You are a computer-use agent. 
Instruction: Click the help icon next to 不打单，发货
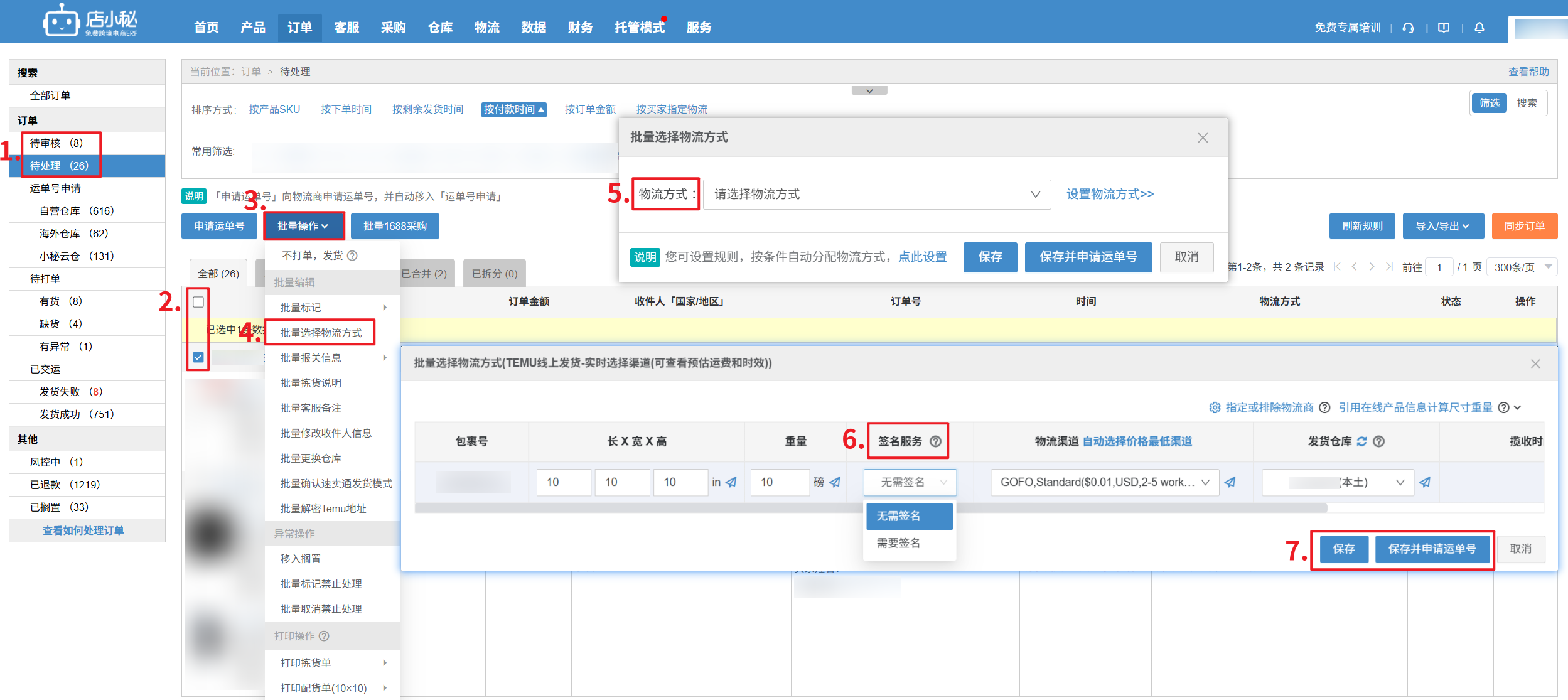pos(352,256)
